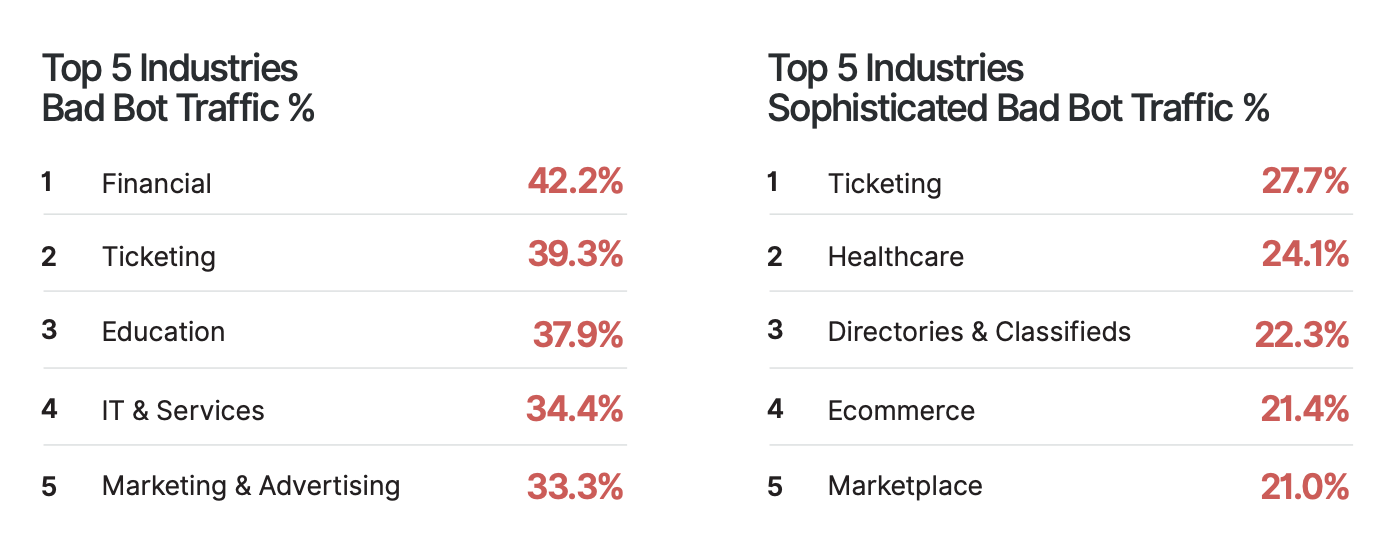Image resolution: width=1396 pixels, height=544 pixels.
Task: Click the 27.7% Ticketing percentage
Action: (x=1305, y=182)
